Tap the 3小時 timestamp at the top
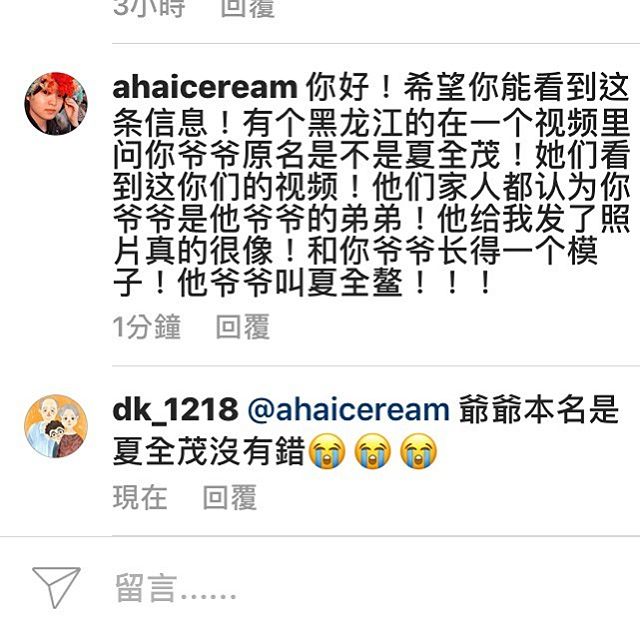The image size is (640, 640). tap(149, 8)
